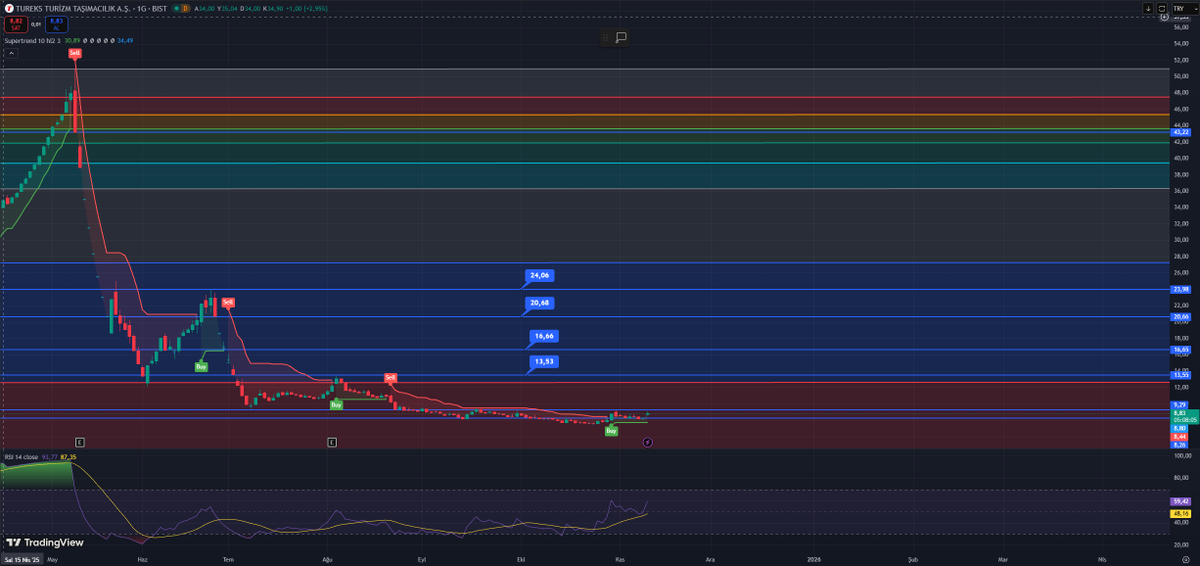Screen dimensions: 1200x566
Task: Click the 0,01 spread value between SAT and AL
Action: click(x=35, y=25)
